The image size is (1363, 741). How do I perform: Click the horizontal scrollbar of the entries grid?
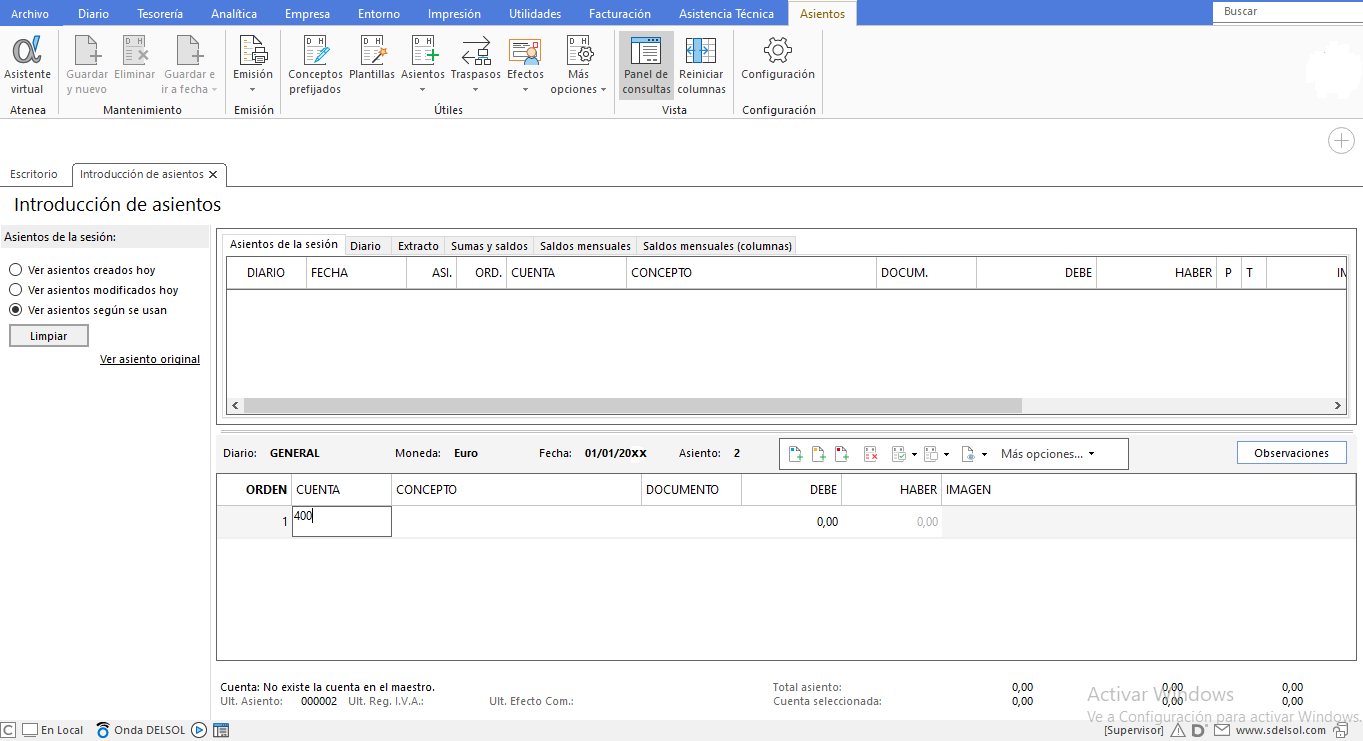(632, 406)
